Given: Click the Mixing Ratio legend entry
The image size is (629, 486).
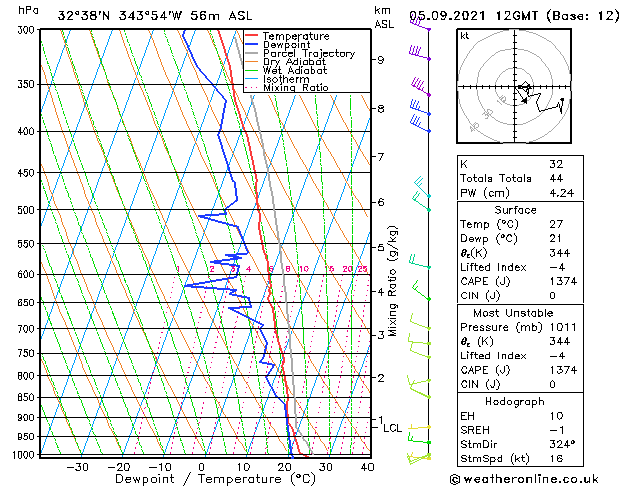Looking at the screenshot, I should click(x=296, y=87).
